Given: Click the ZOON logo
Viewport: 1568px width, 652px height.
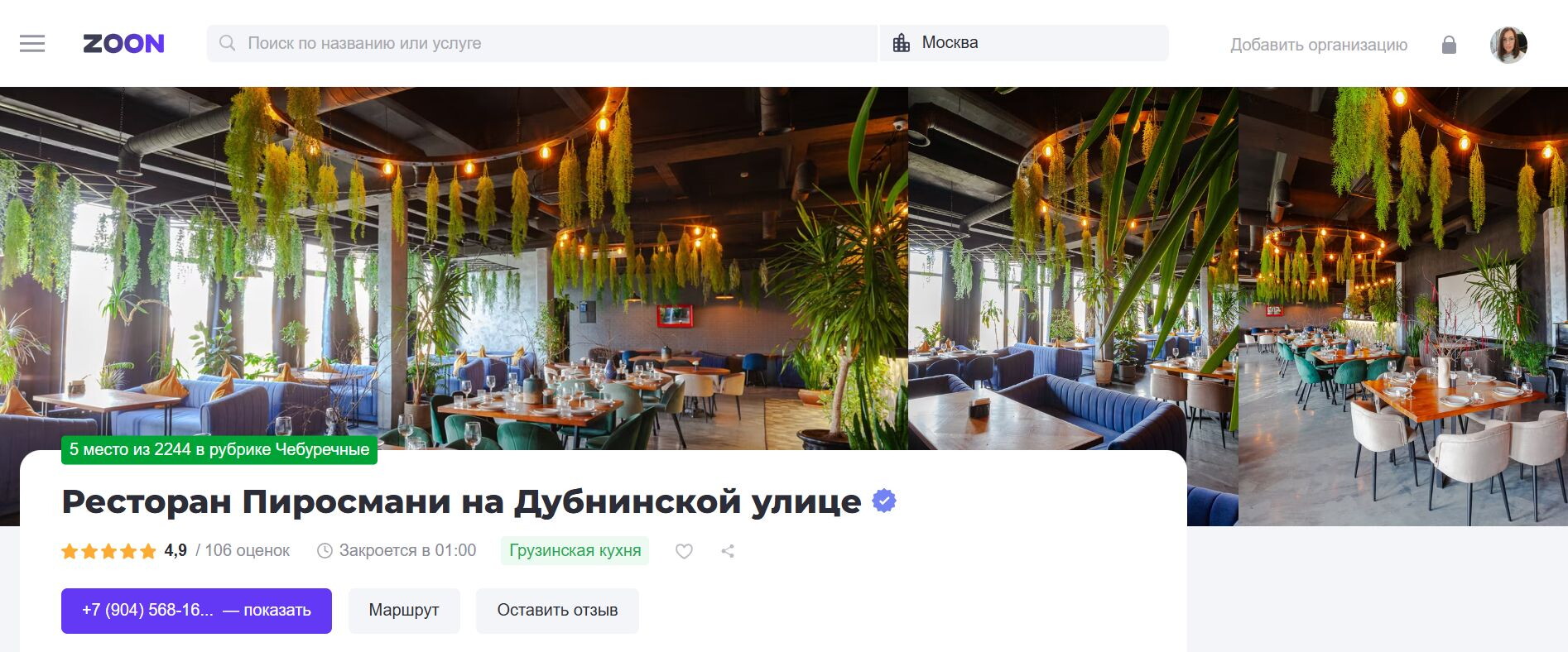Looking at the screenshot, I should tap(123, 43).
